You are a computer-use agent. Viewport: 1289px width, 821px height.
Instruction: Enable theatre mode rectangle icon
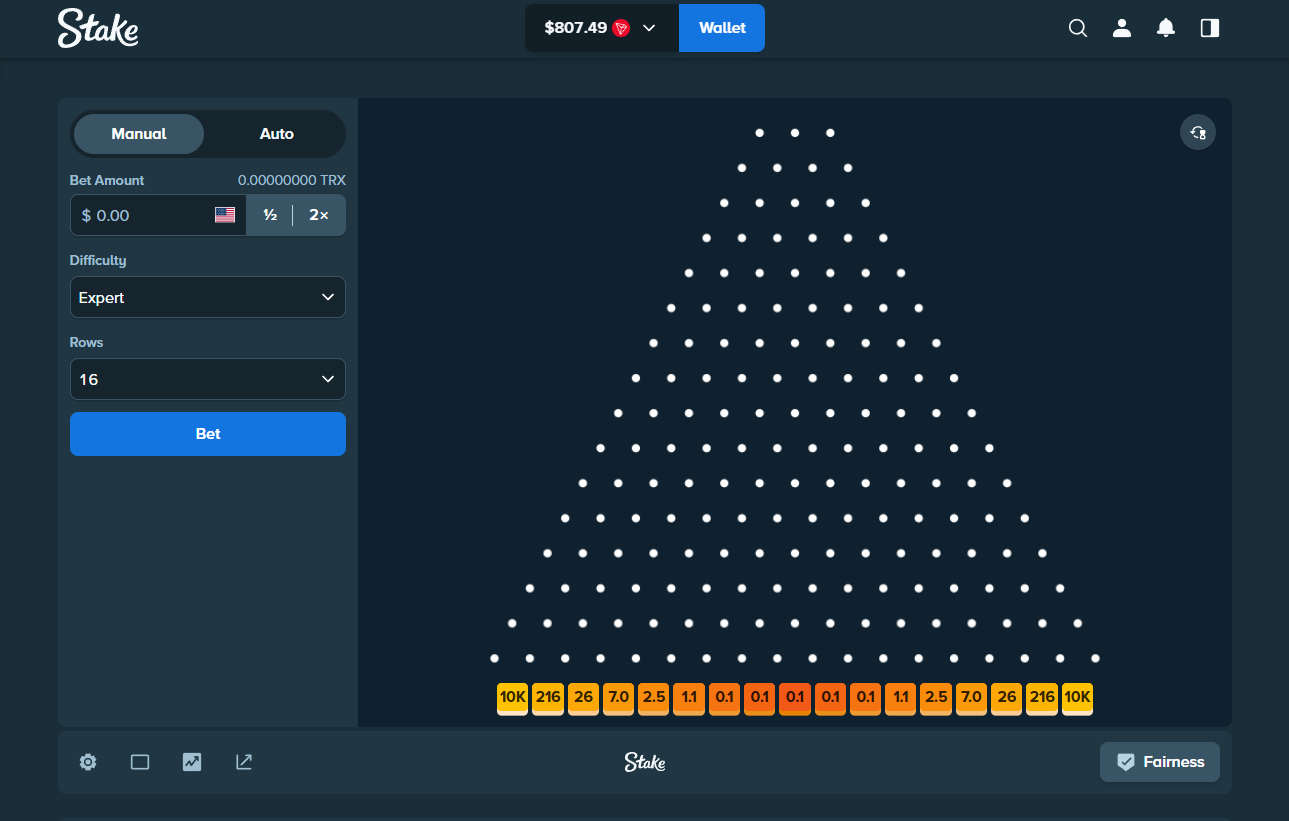(140, 762)
